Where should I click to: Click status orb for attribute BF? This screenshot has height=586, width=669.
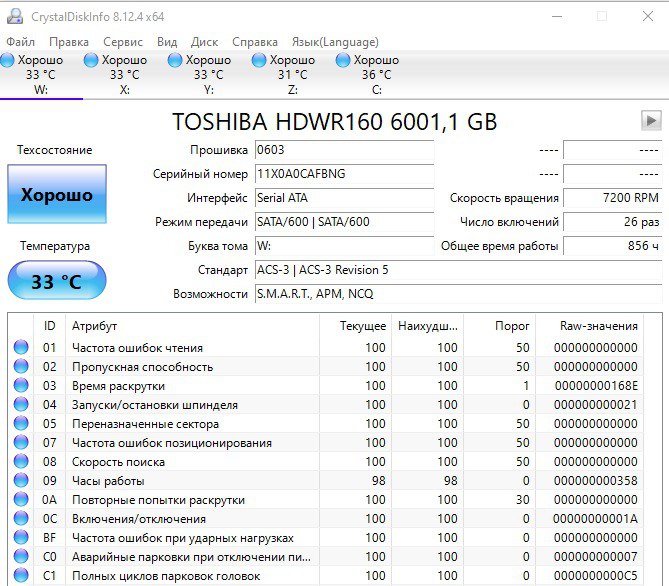point(21,537)
